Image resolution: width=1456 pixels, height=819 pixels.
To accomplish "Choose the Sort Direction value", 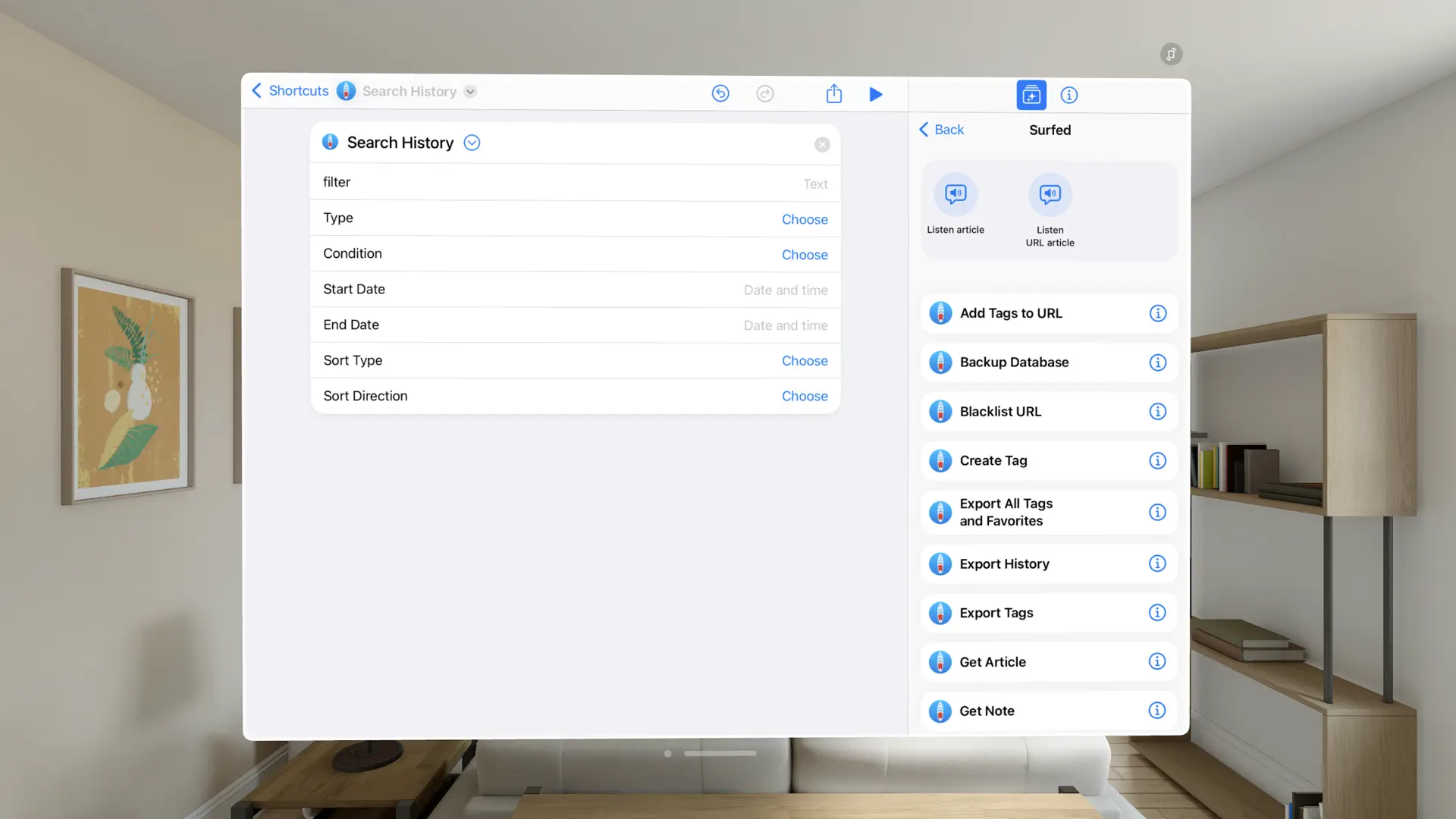I will point(805,396).
